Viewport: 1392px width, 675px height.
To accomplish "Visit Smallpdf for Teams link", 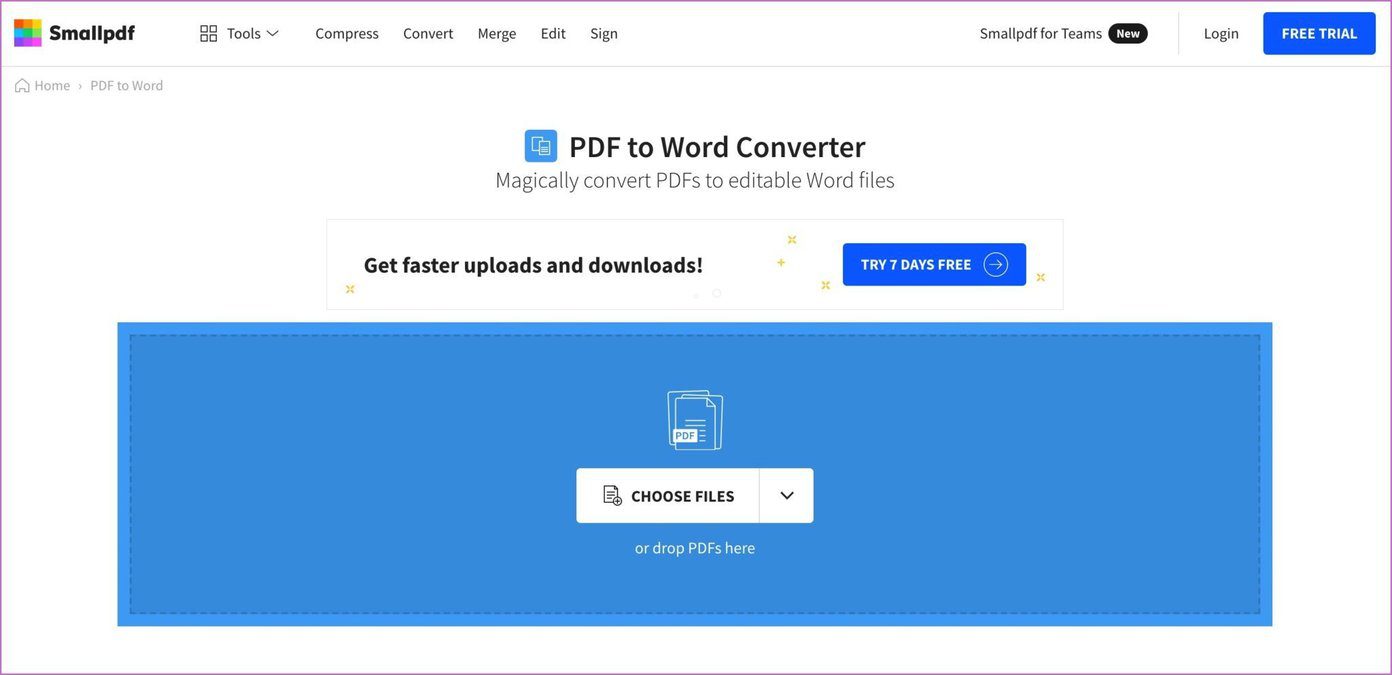I will [x=1040, y=33].
